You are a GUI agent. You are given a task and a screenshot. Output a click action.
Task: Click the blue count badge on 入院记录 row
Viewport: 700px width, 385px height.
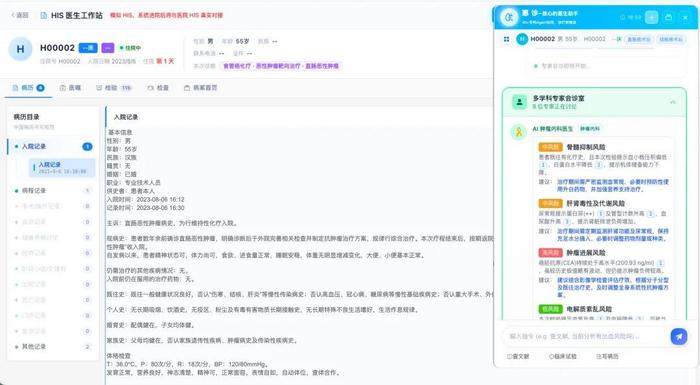(88, 146)
